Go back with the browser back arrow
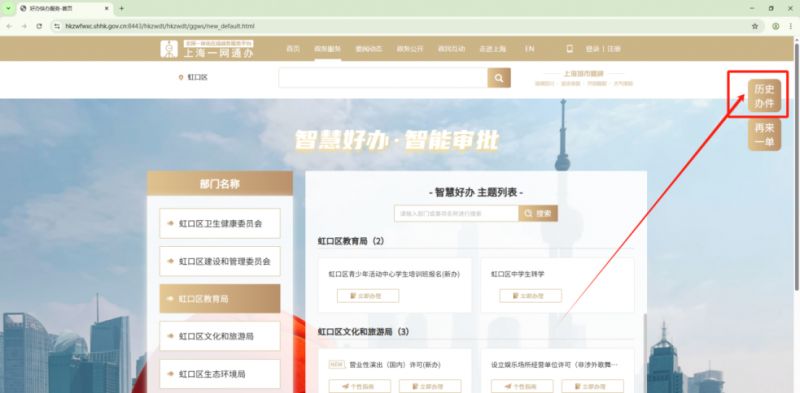800x393 pixels. click(x=9, y=26)
